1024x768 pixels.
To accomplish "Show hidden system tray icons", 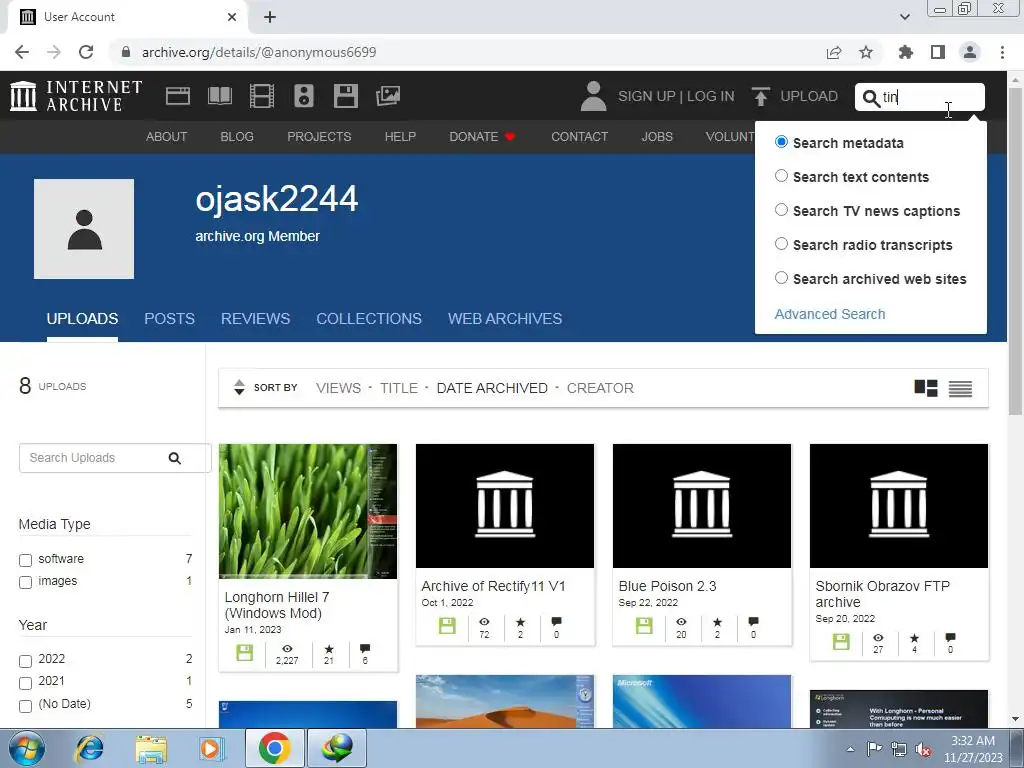I will [x=850, y=749].
